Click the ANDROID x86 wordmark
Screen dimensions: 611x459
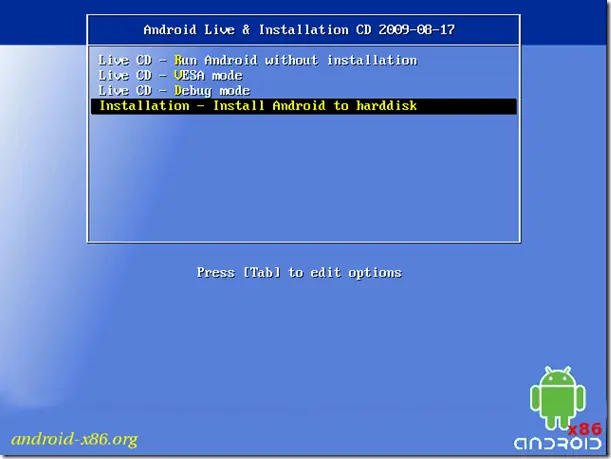[558, 439]
